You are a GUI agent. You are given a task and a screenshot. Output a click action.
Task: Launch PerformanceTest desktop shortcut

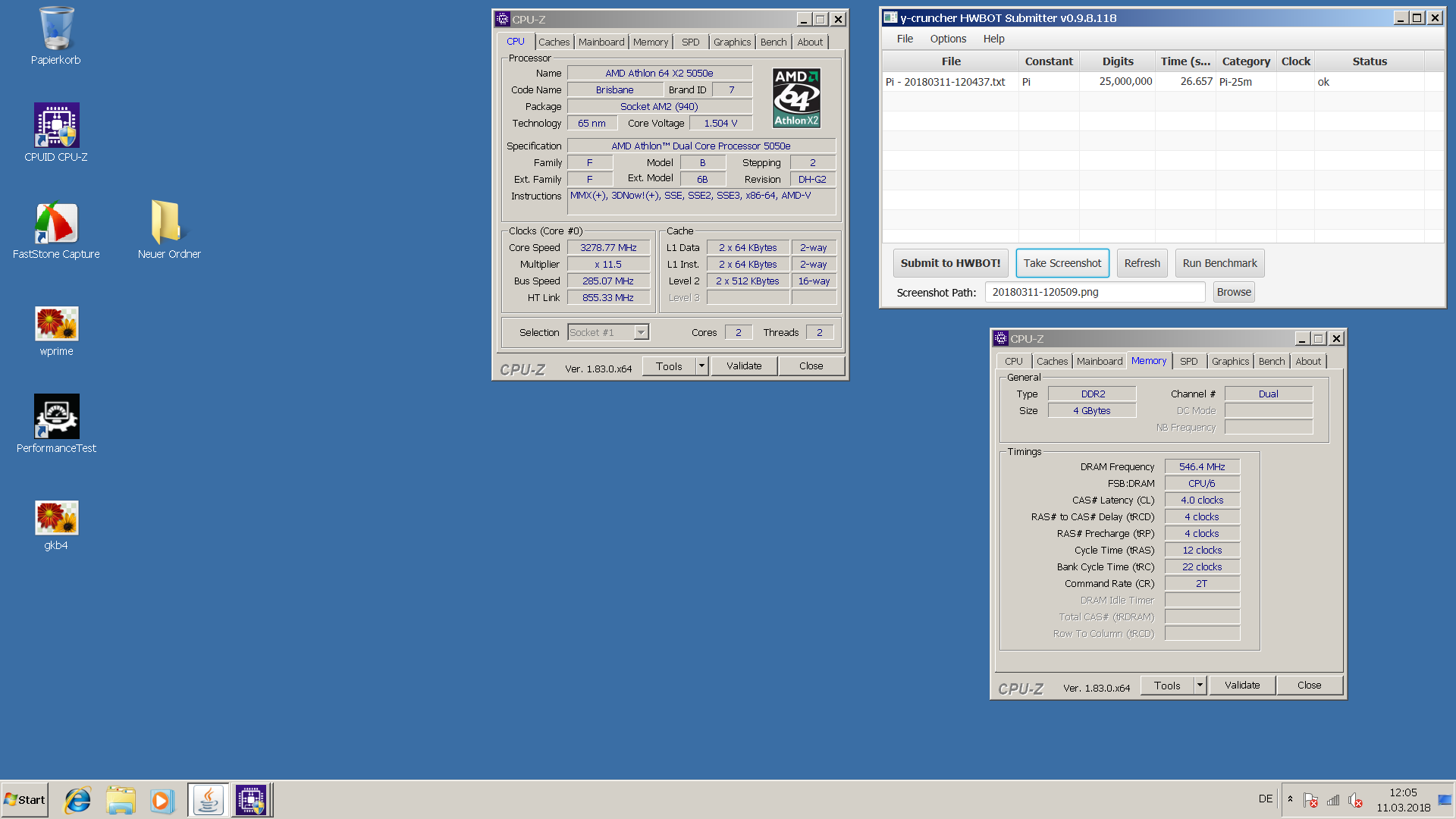pos(56,424)
